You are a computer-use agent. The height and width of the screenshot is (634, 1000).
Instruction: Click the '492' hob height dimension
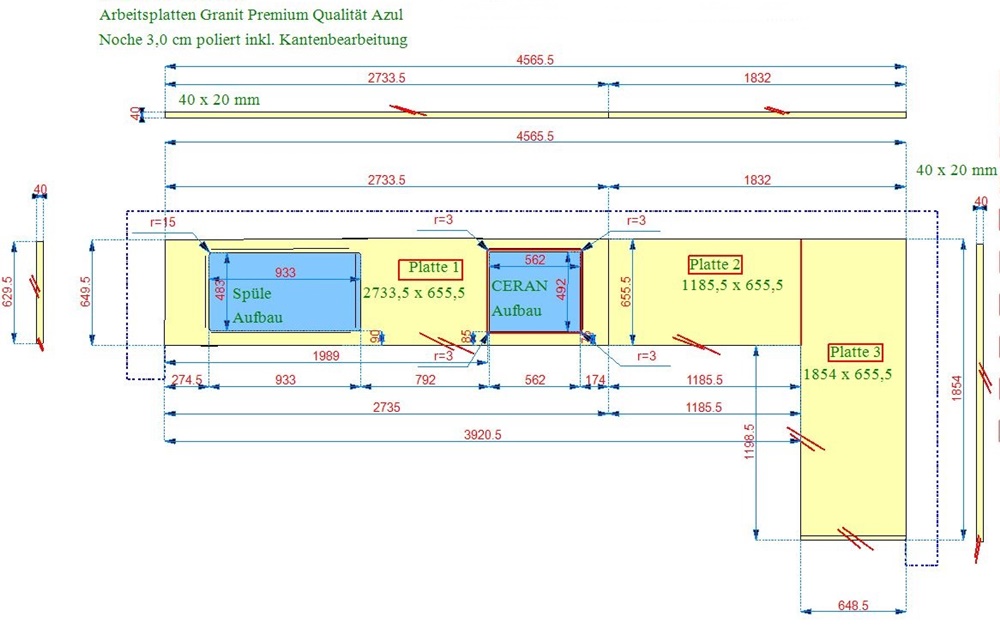561,289
